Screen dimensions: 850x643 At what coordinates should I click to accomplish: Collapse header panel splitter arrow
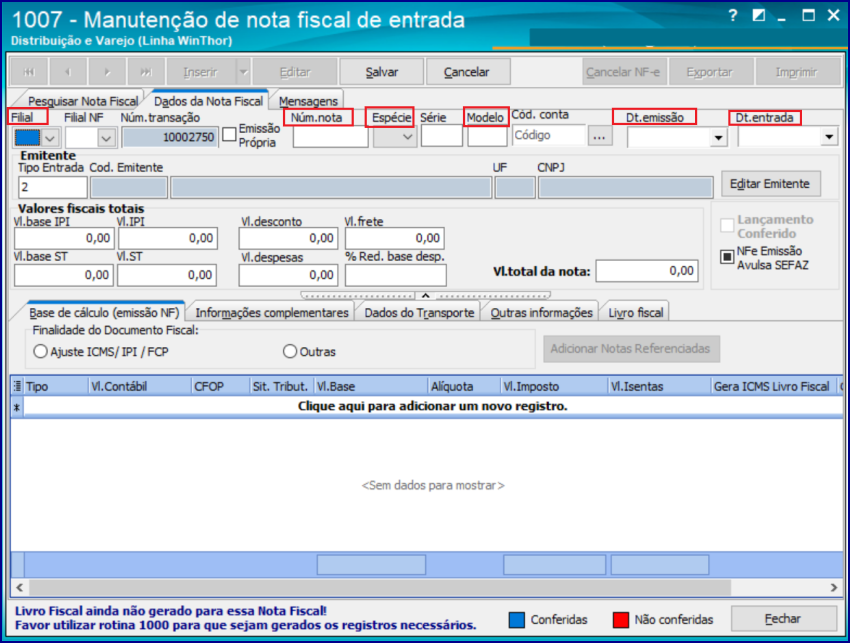pos(426,295)
